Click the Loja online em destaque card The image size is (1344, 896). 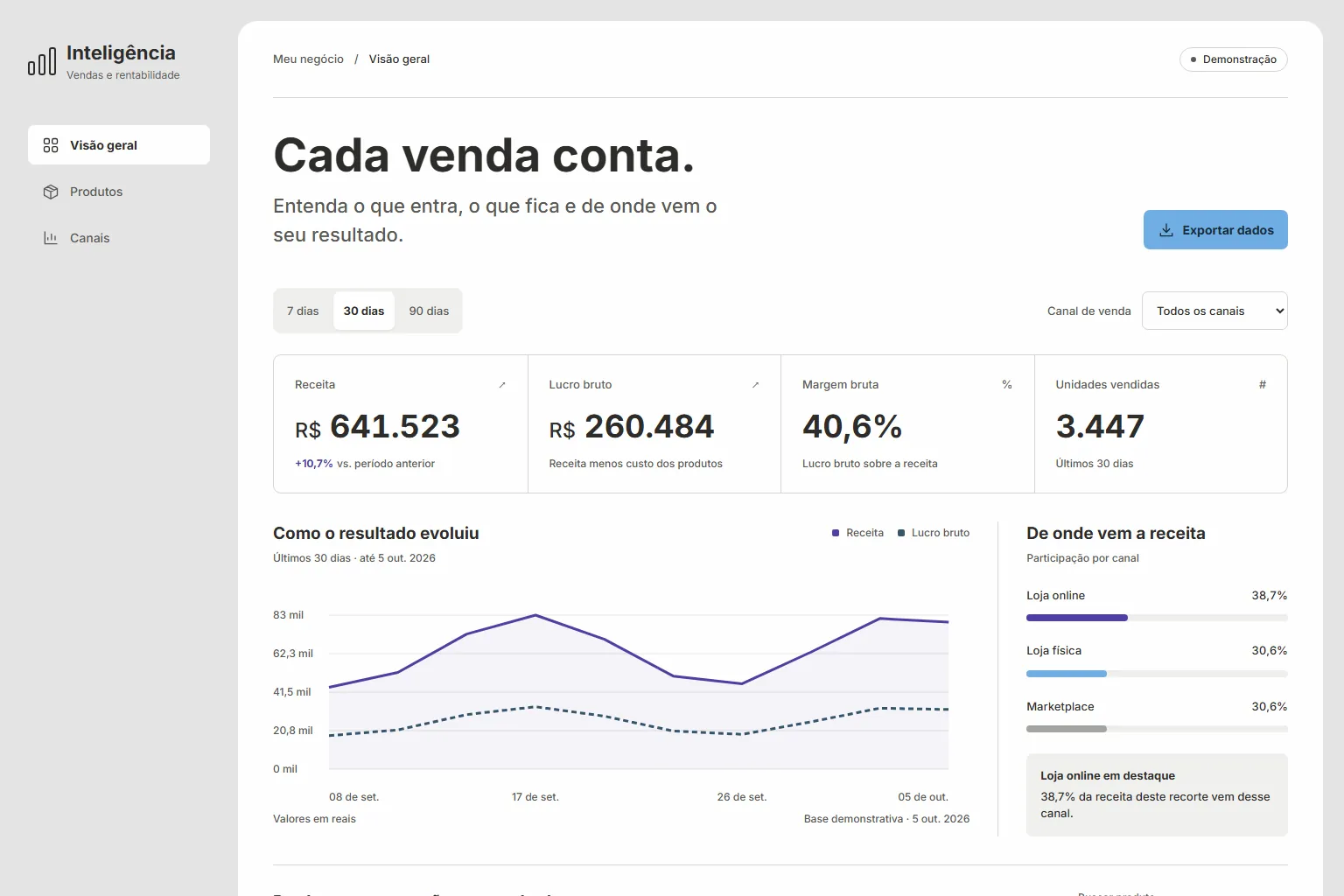(x=1157, y=795)
